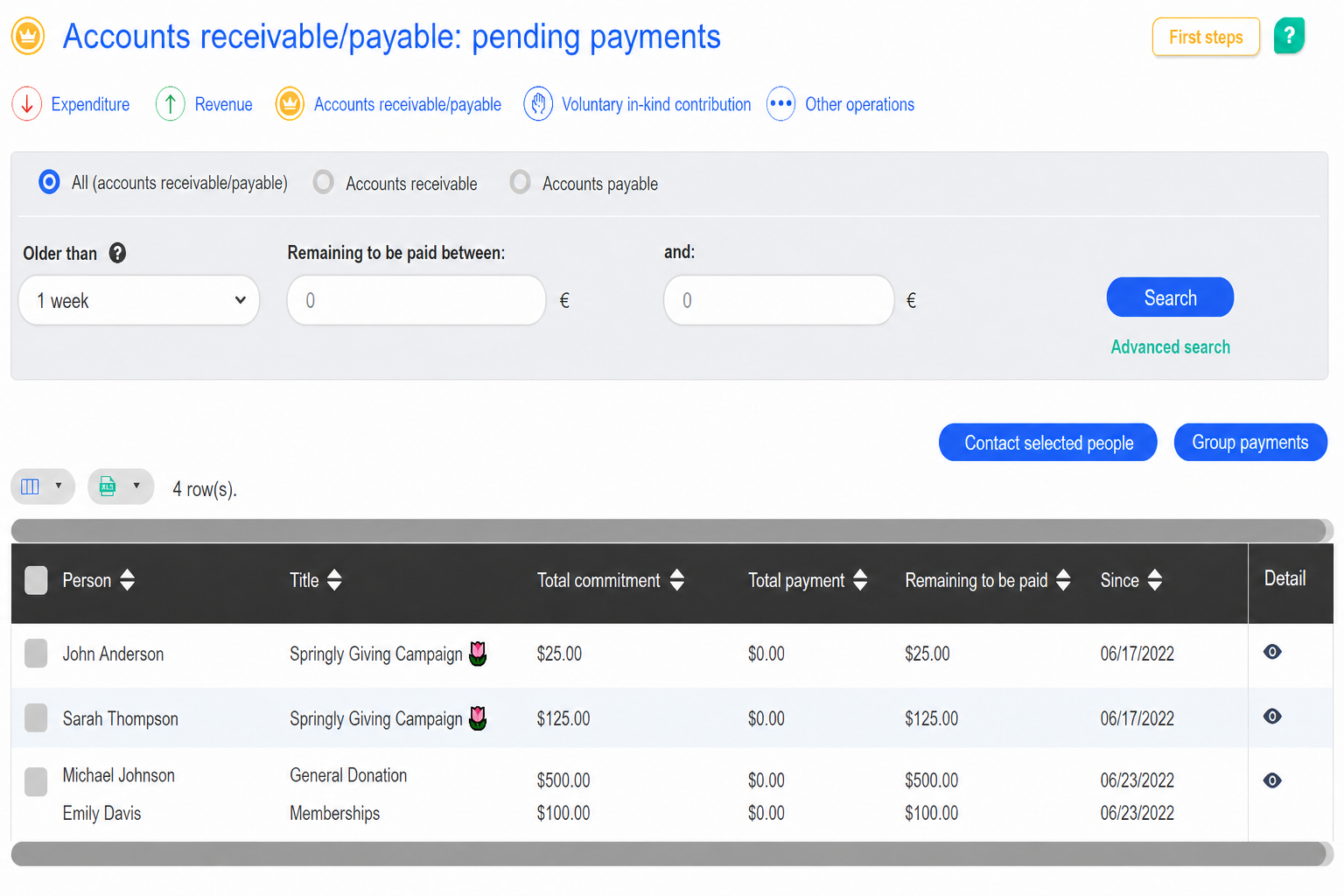Select the Accounts receivable radio button
Image resolution: width=1344 pixels, height=896 pixels.
click(324, 182)
